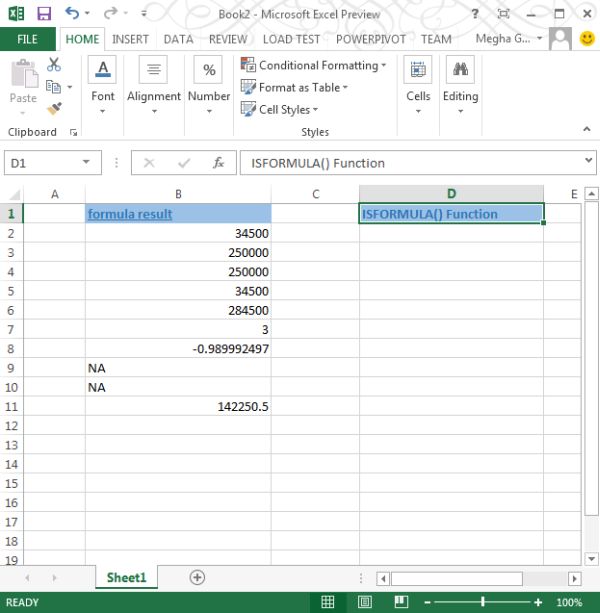Click the Paste clipboard icon

(x=24, y=74)
